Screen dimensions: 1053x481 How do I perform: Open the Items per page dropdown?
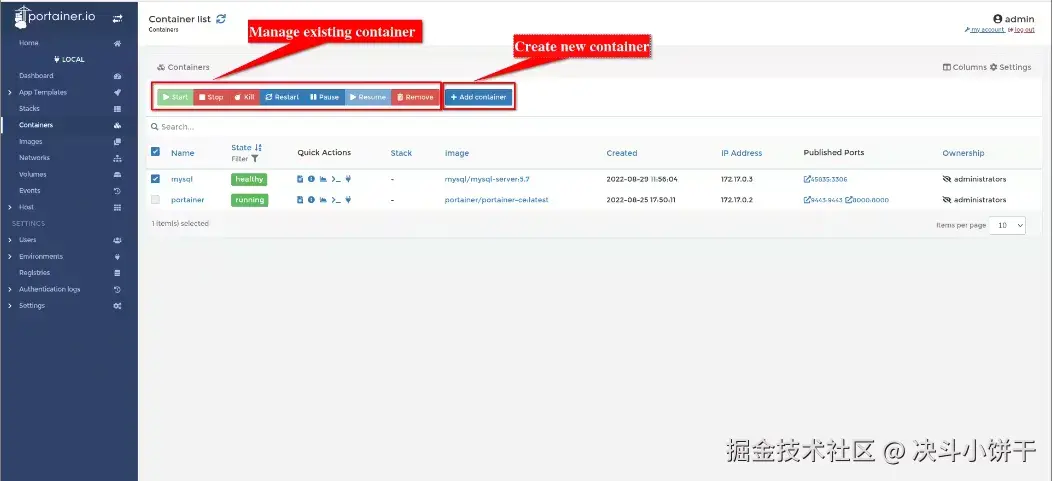pyautogui.click(x=1007, y=226)
